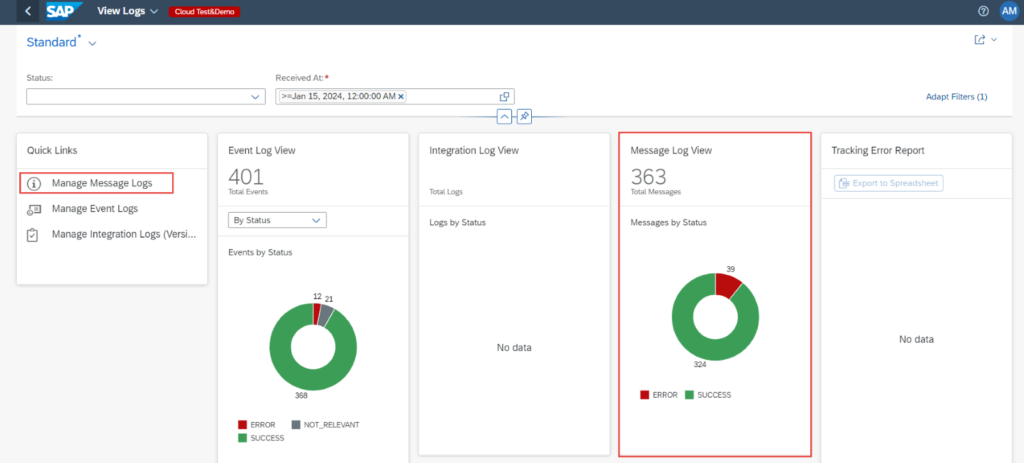Pin the filter header bar

[524, 116]
